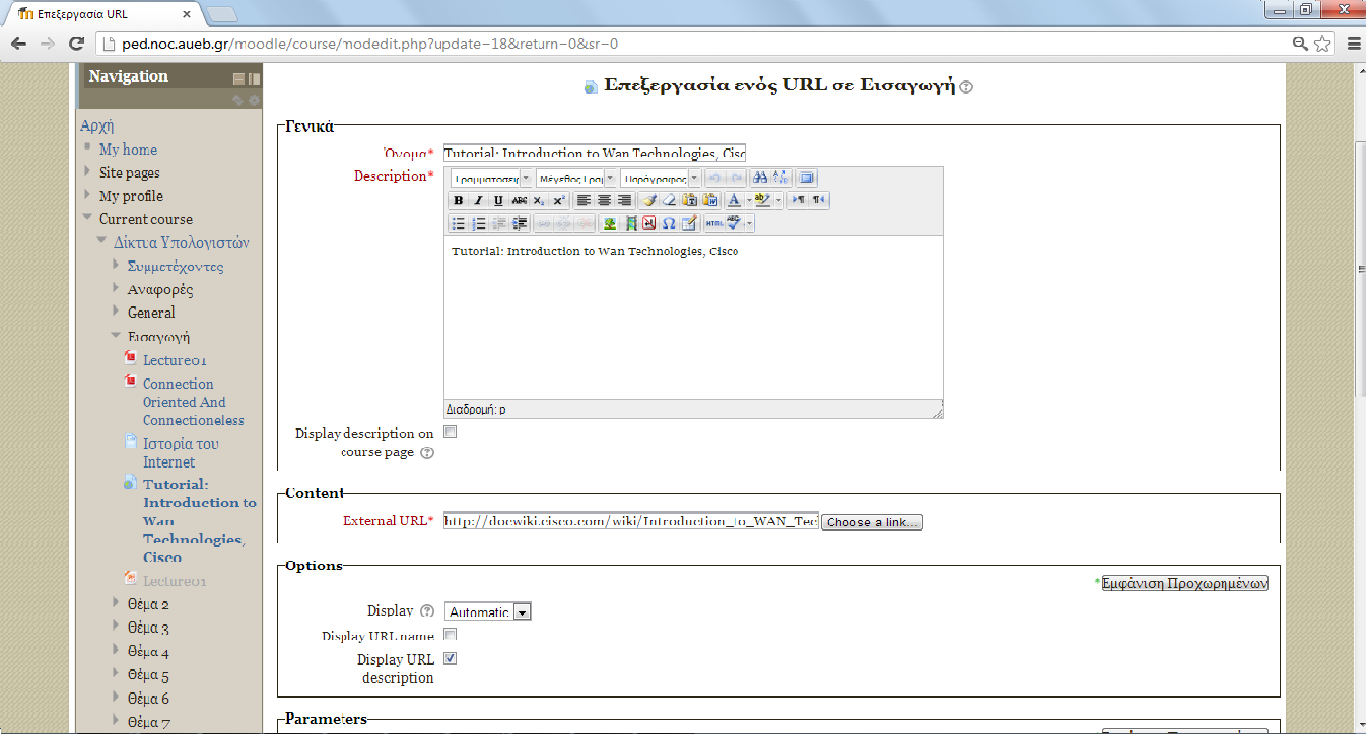This screenshot has width=1372, height=734.
Task: Click the clean up messy code brush icon
Action: [x=650, y=200]
